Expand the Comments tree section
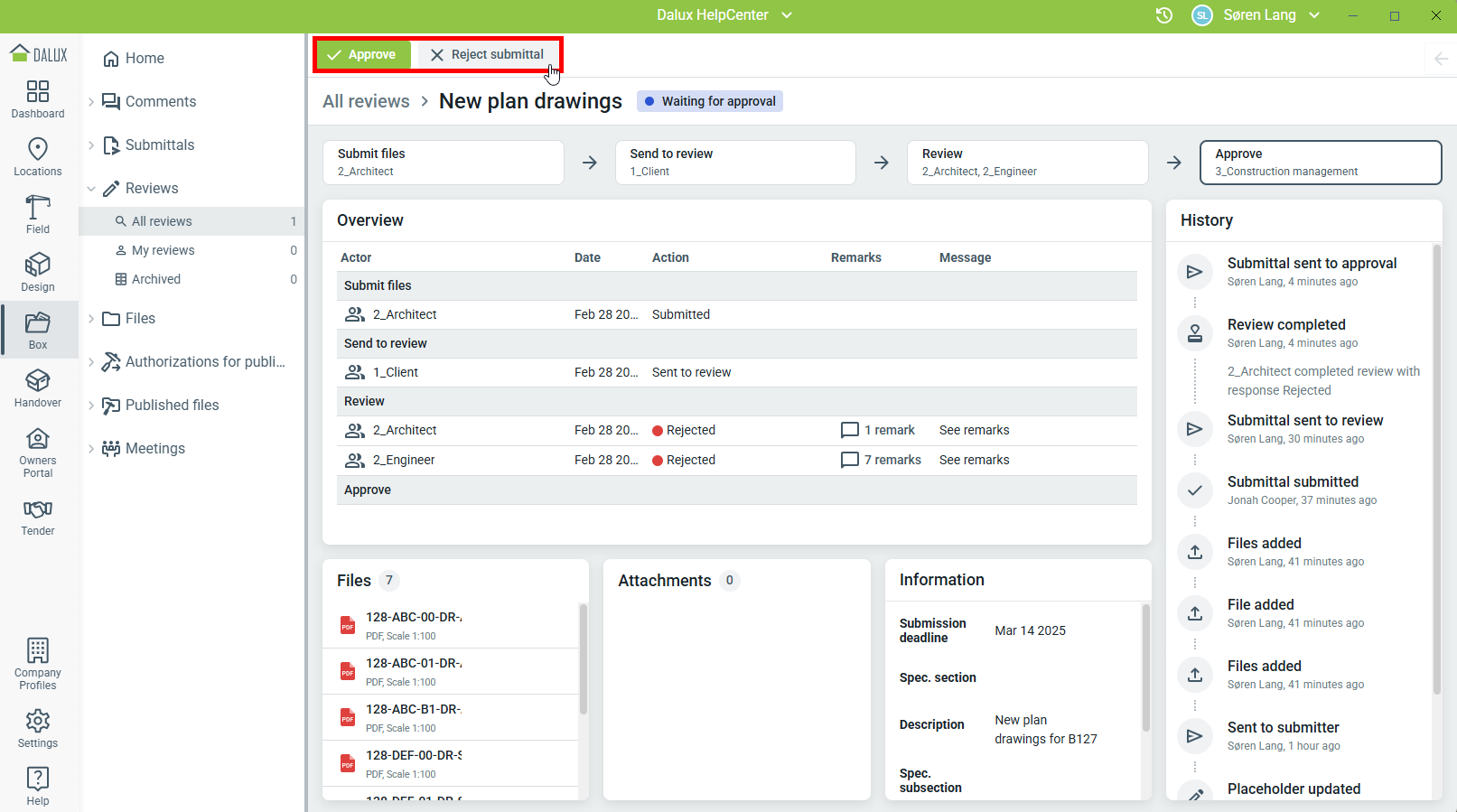 click(x=91, y=102)
